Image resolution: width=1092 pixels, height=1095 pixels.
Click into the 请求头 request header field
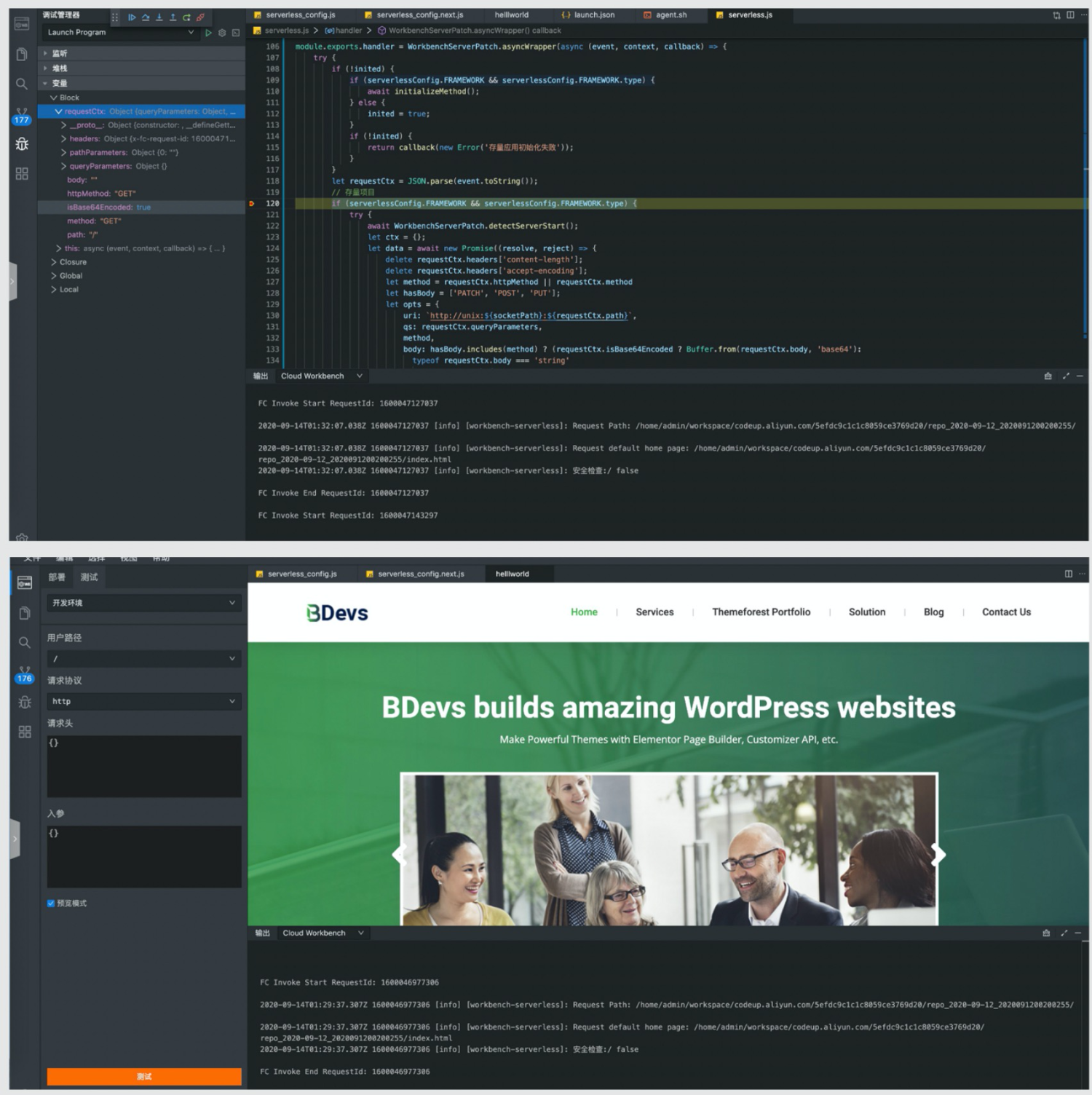pos(144,766)
